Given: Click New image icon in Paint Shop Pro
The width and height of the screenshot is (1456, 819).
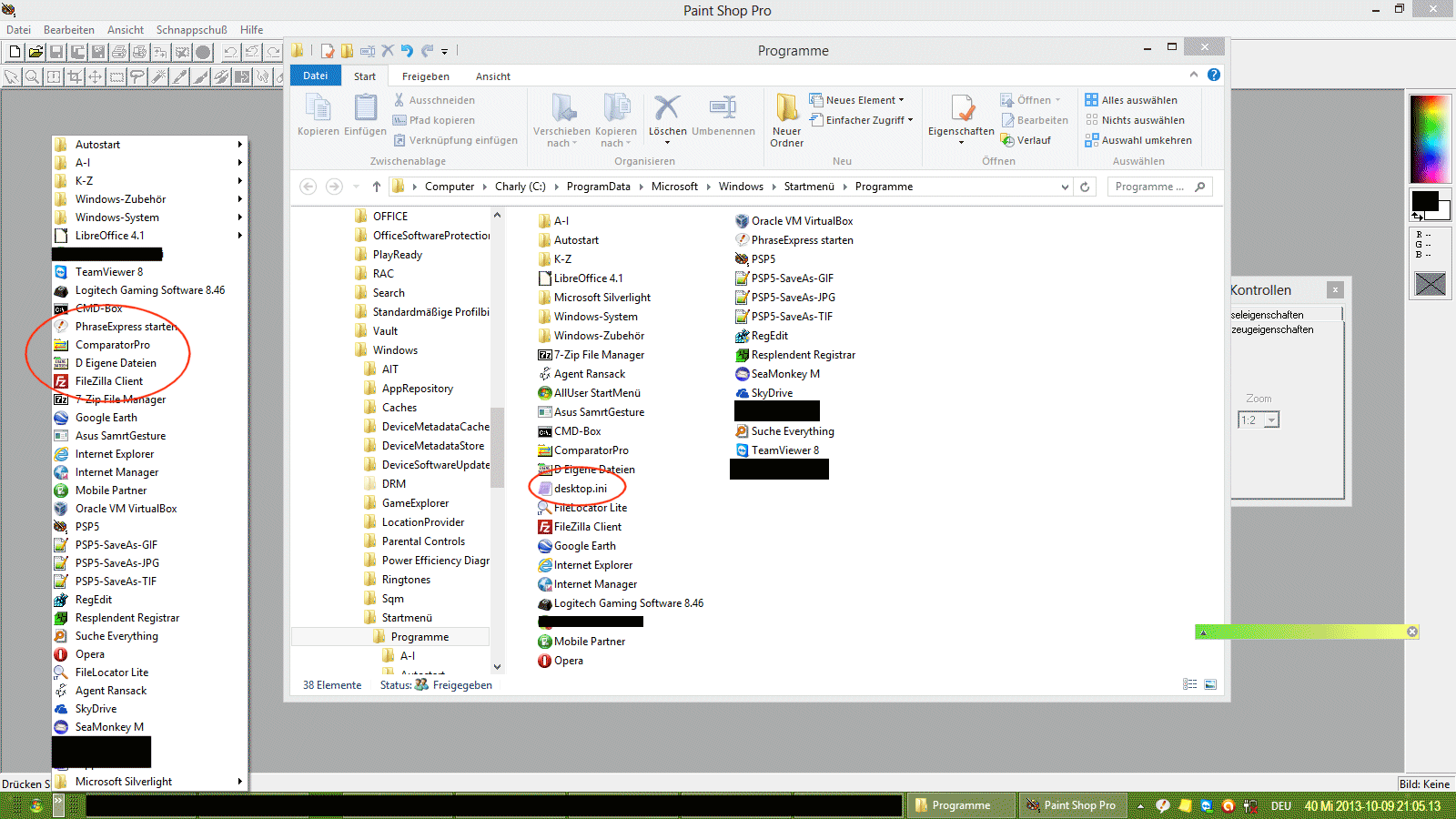Looking at the screenshot, I should 15,52.
